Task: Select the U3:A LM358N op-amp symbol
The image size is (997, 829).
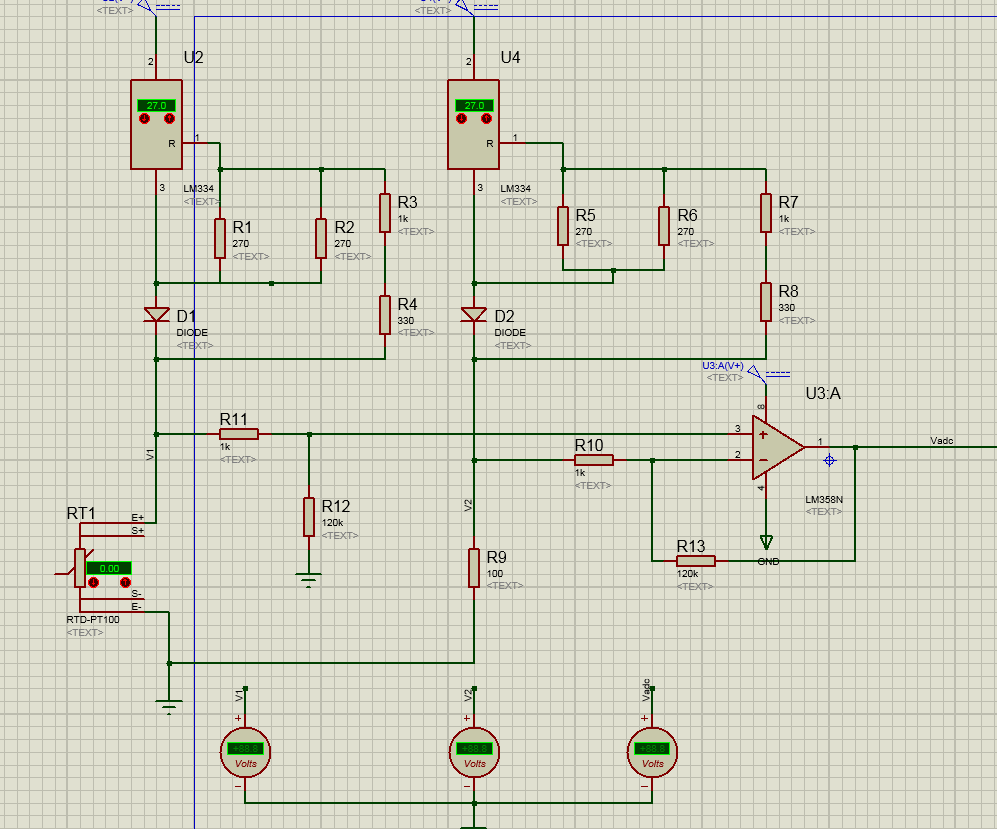Action: click(x=778, y=447)
